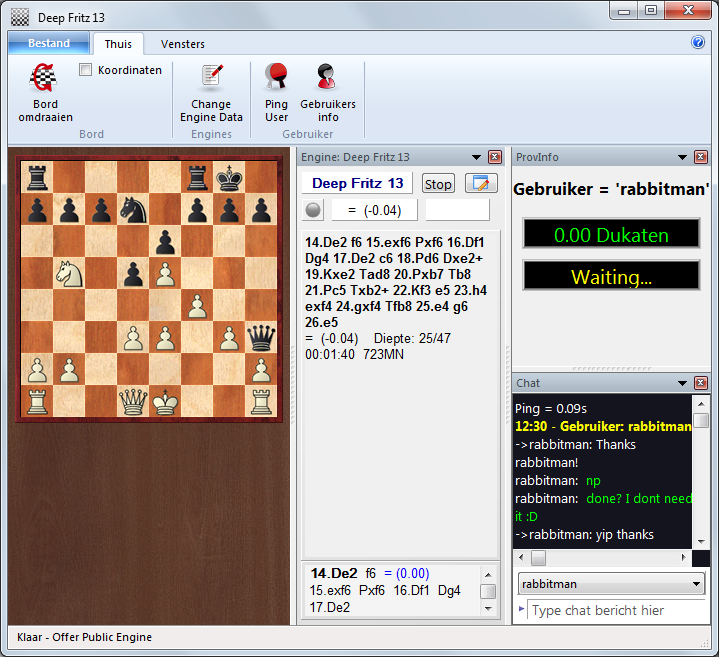This screenshot has height=657, width=719.
Task: Click the Deep Fritz 13 engine button
Action: pos(357,183)
